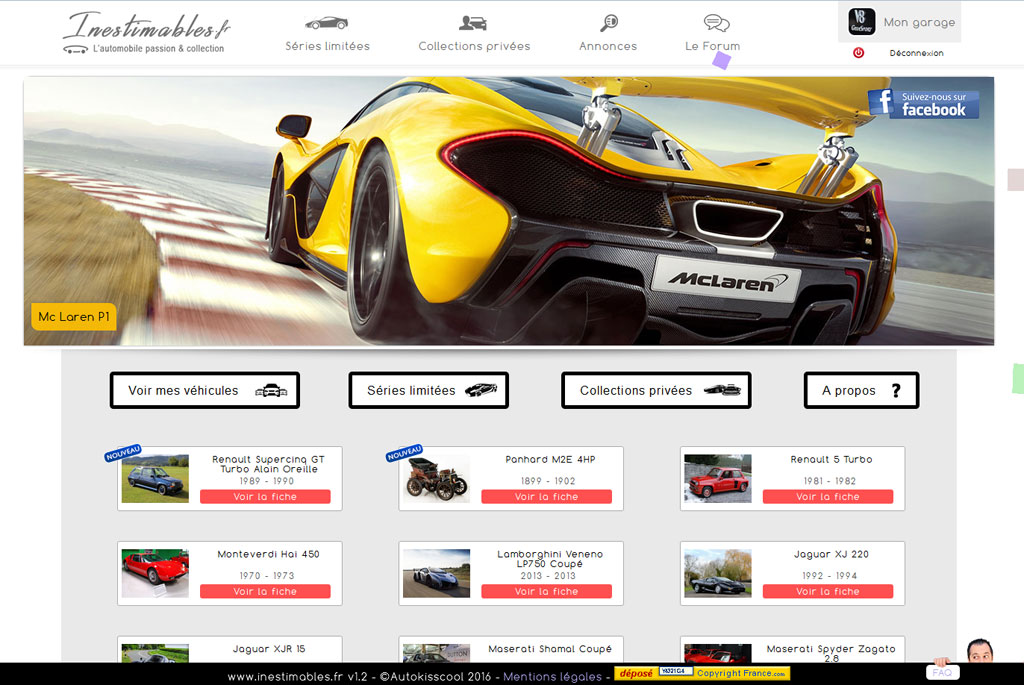Click the boxed Collections privées button
Viewport: 1024px width, 685px height.
656,390
